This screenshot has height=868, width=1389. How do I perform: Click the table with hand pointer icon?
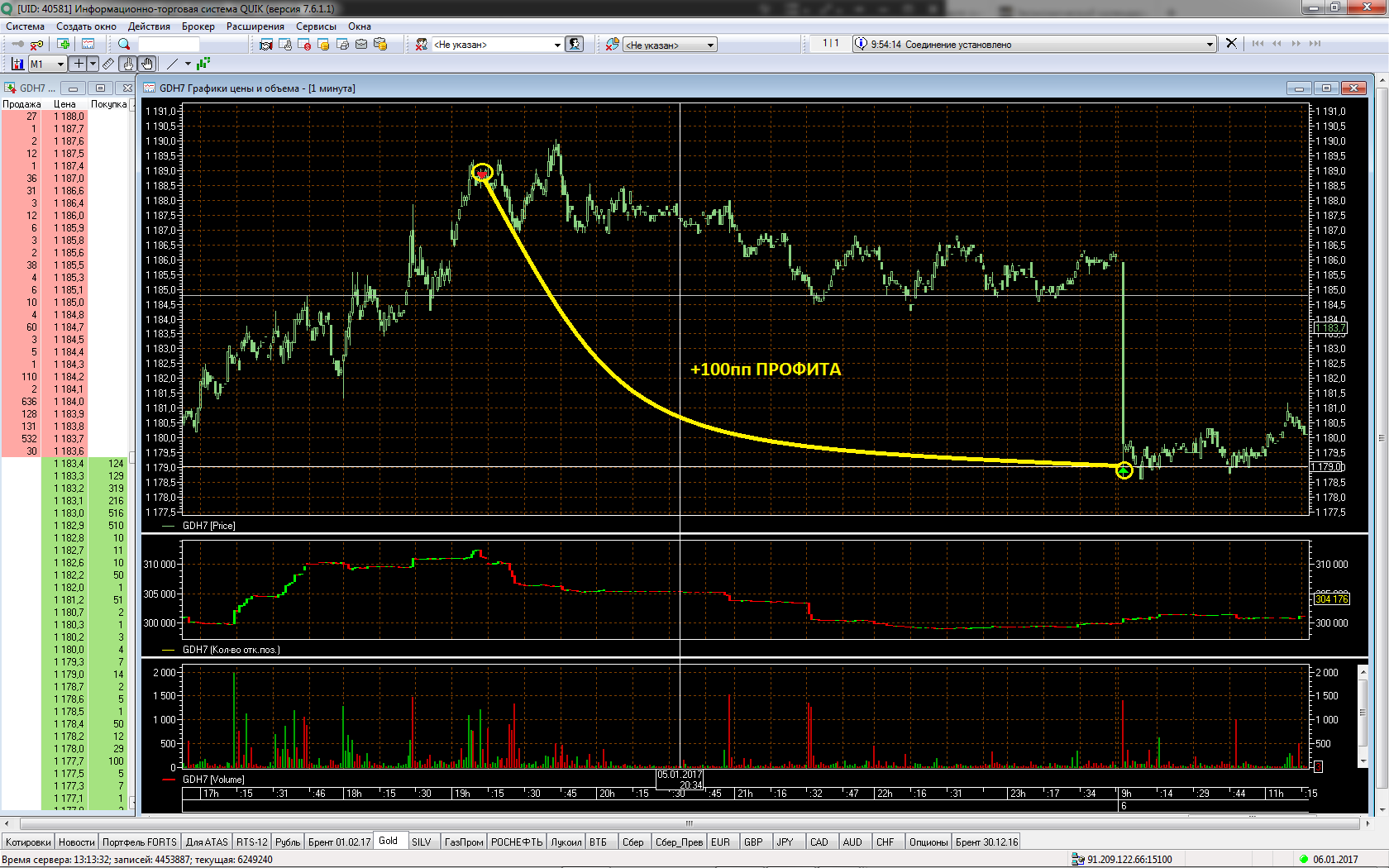[x=285, y=44]
